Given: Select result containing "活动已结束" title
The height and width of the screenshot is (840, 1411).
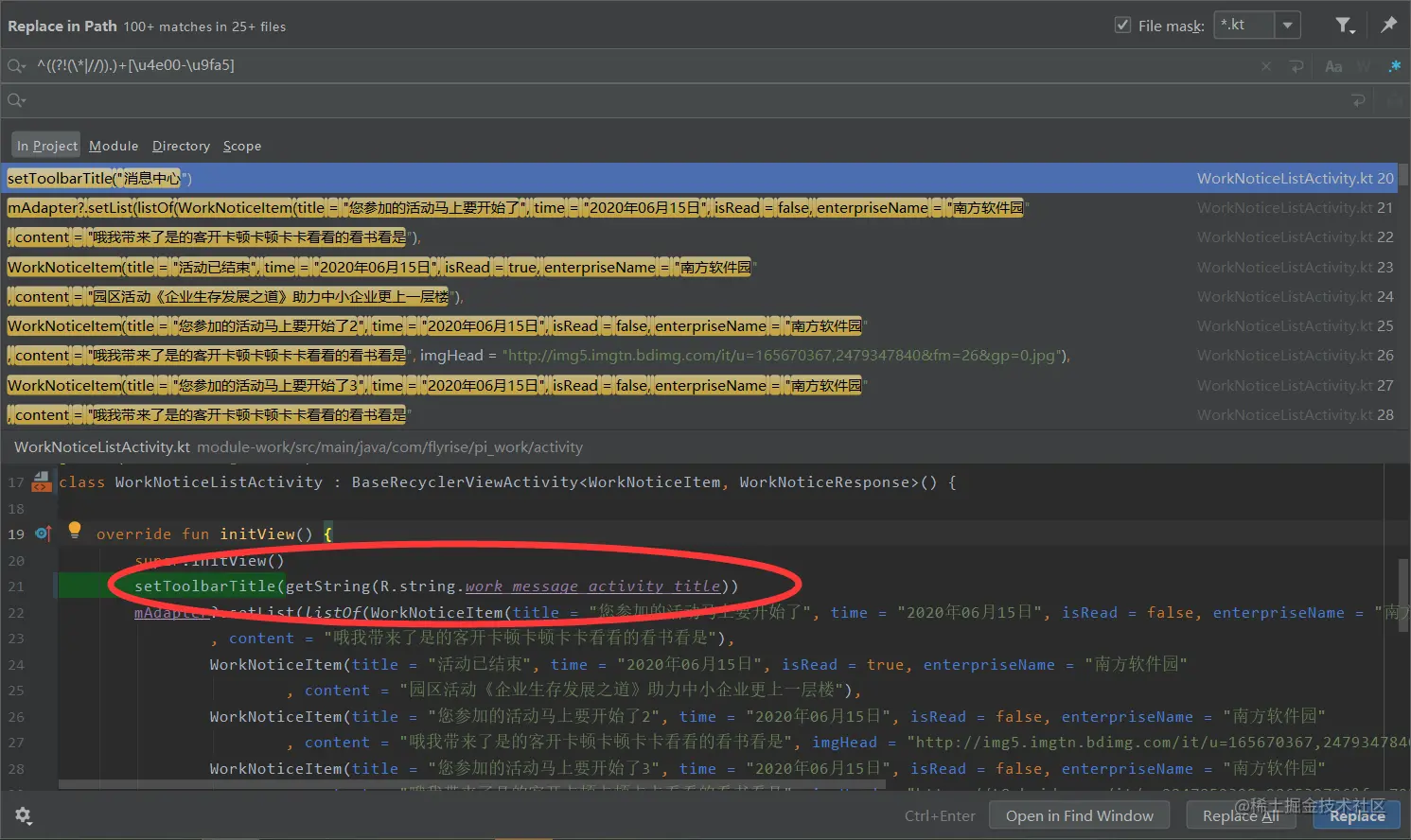Looking at the screenshot, I should pos(700,268).
